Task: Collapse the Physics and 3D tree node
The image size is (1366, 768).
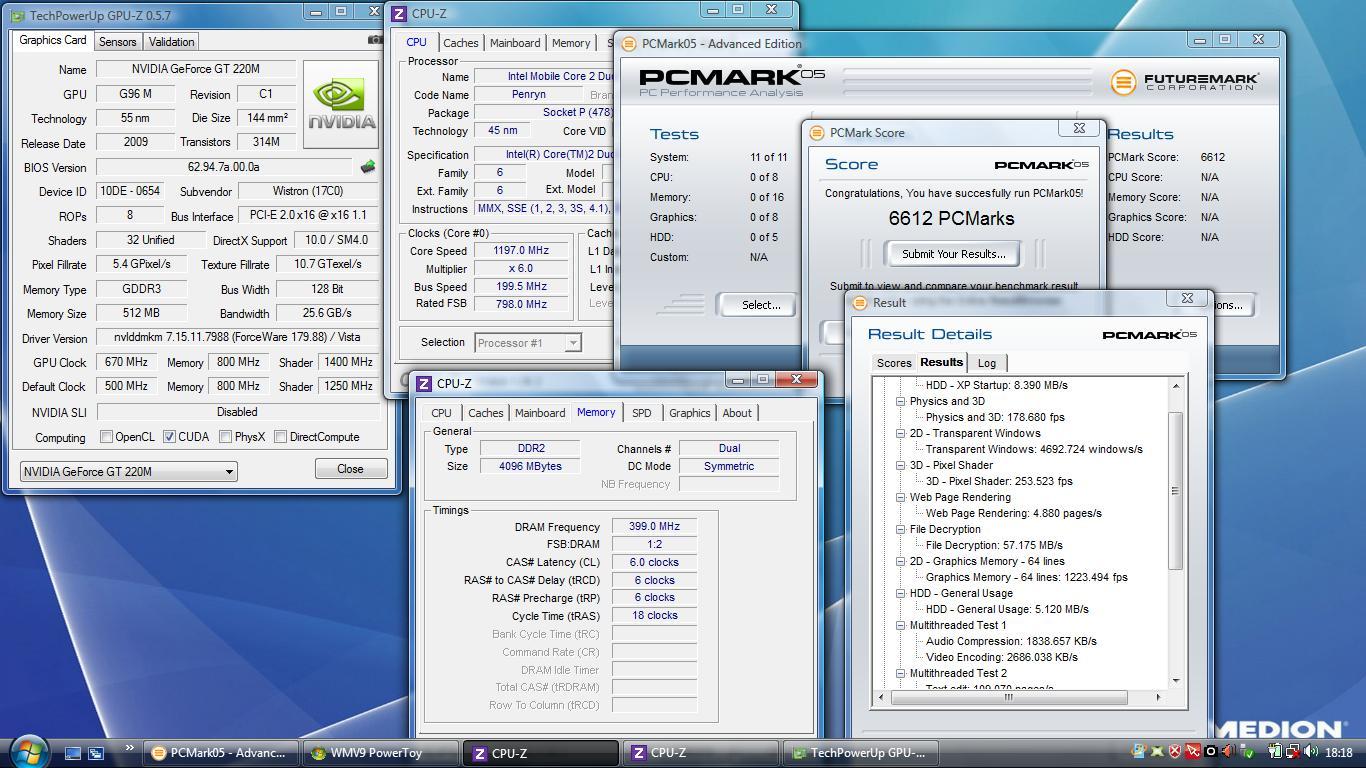Action: [900, 401]
